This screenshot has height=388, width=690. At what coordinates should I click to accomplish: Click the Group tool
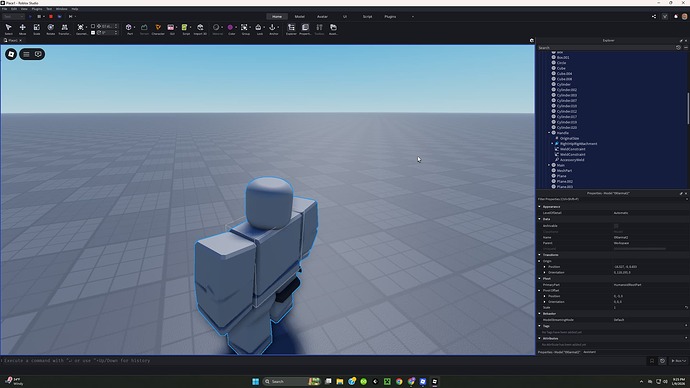click(244, 29)
